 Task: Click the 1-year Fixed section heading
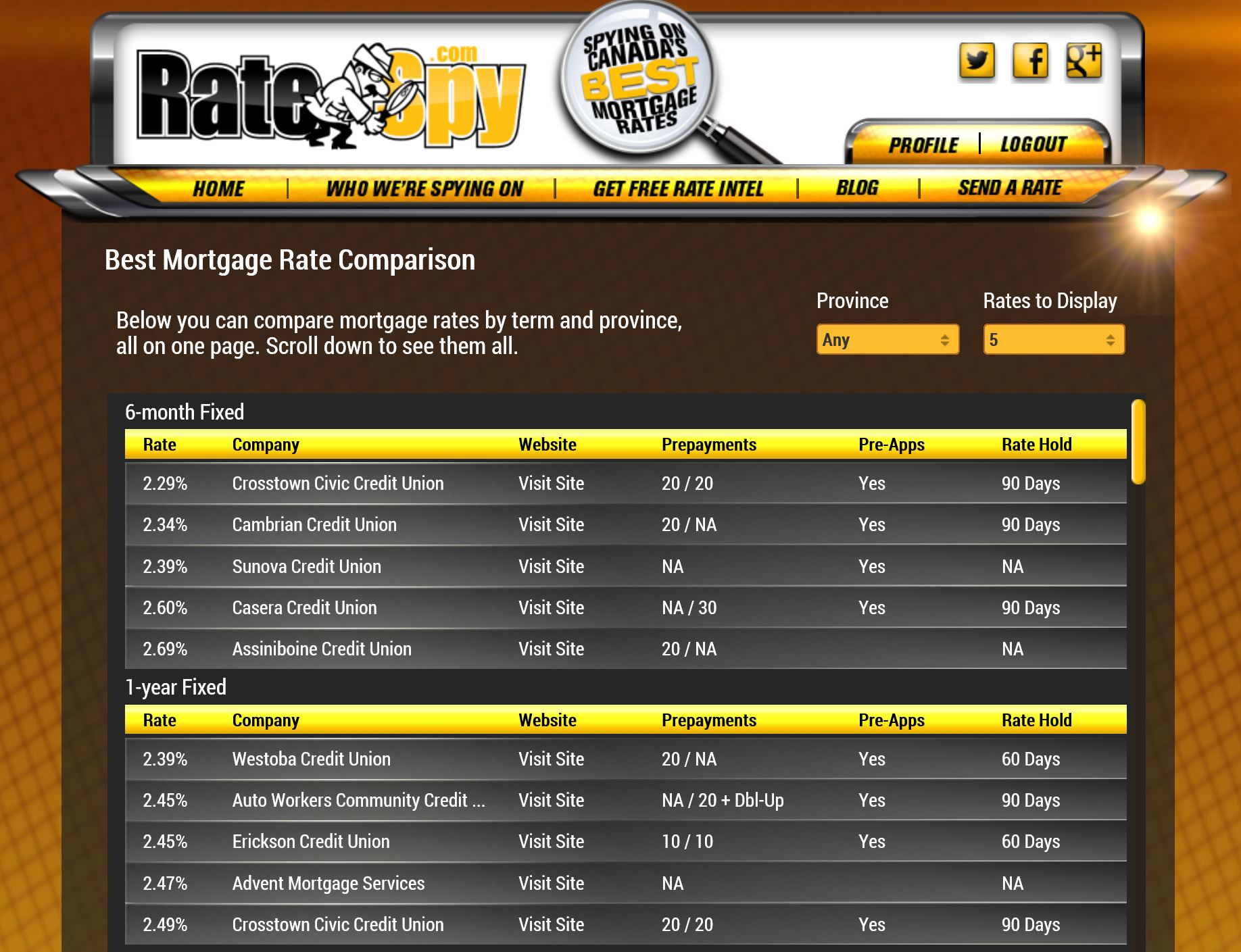pos(176,687)
